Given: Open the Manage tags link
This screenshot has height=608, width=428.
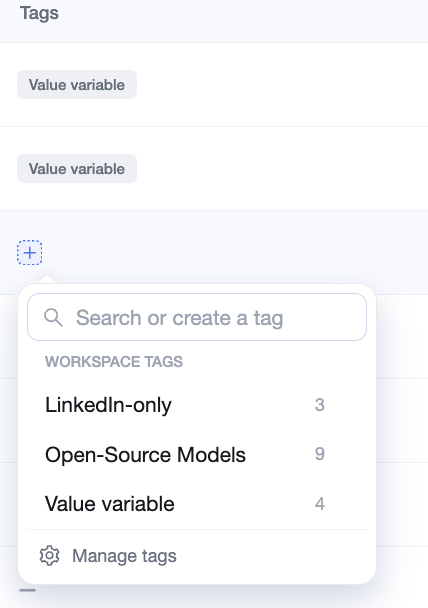Looking at the screenshot, I should point(124,556).
